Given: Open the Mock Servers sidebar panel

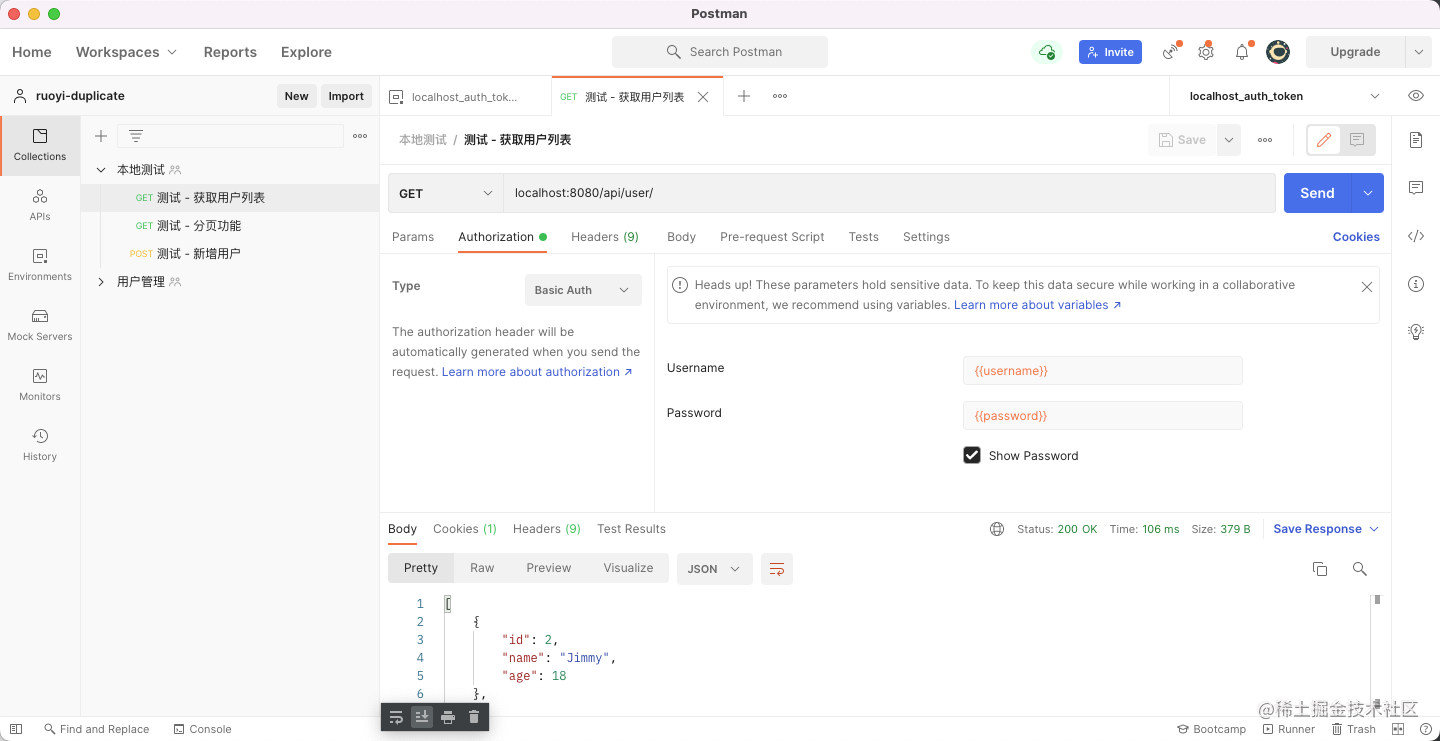Looking at the screenshot, I should (x=40, y=325).
